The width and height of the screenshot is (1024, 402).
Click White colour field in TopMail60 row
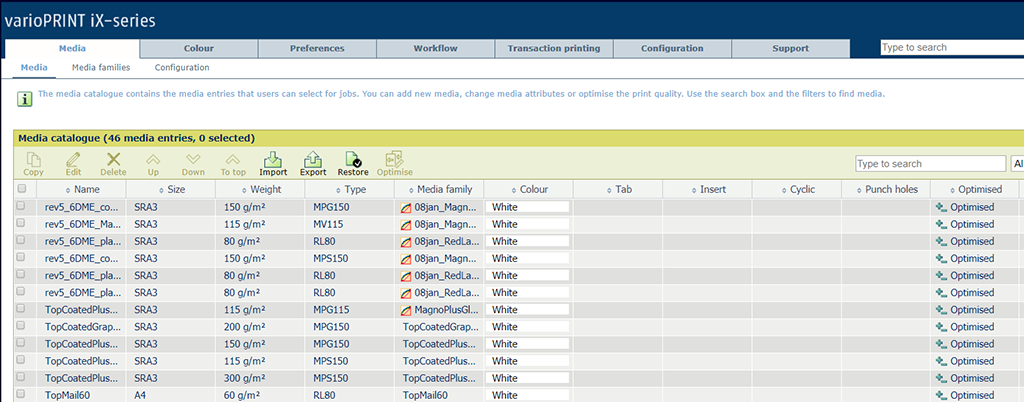pyautogui.click(x=527, y=395)
